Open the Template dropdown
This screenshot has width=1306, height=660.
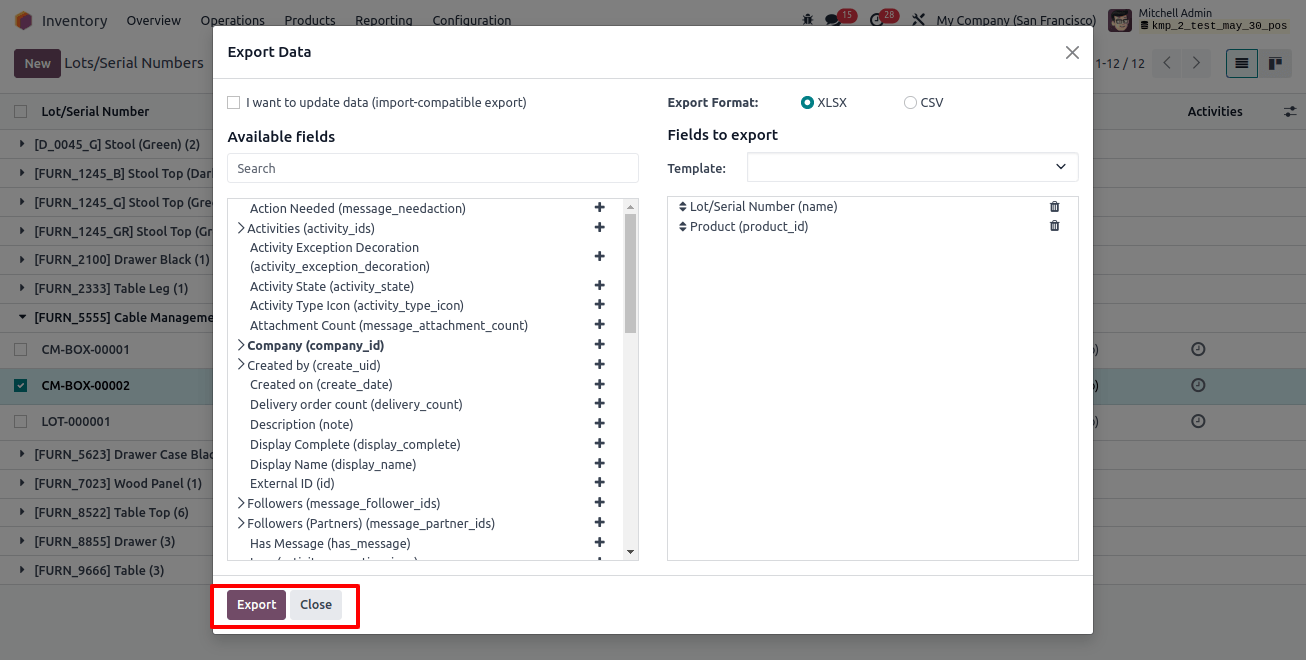912,167
